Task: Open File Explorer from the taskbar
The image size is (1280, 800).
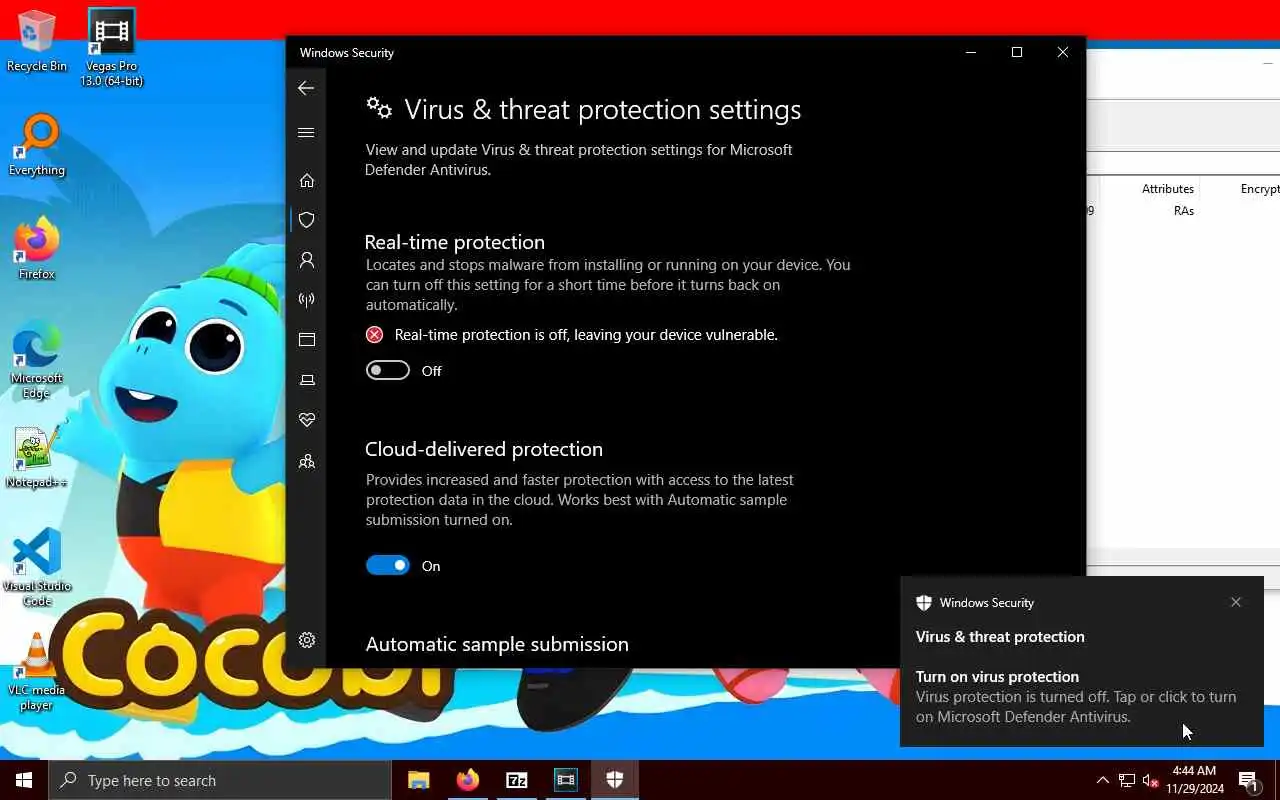Action: [x=418, y=780]
